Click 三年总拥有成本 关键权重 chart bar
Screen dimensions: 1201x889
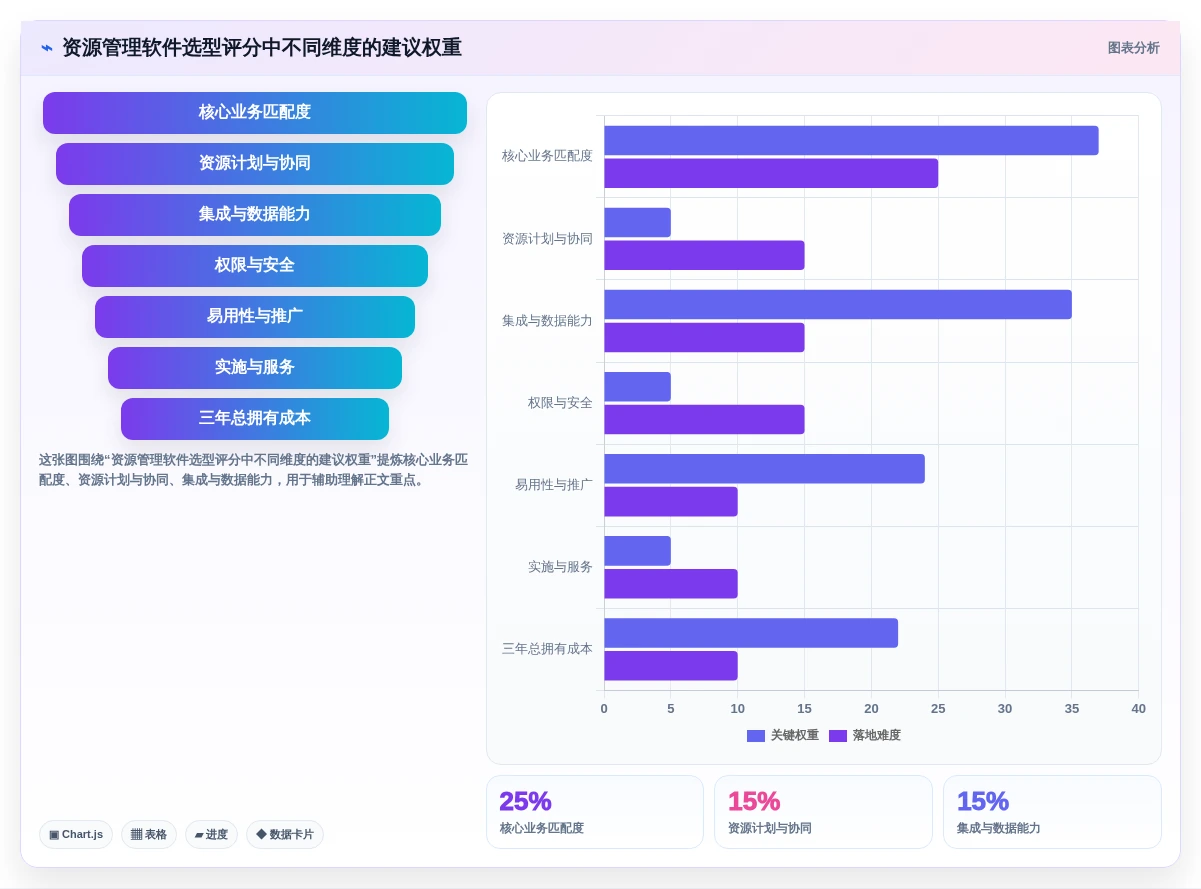(751, 632)
